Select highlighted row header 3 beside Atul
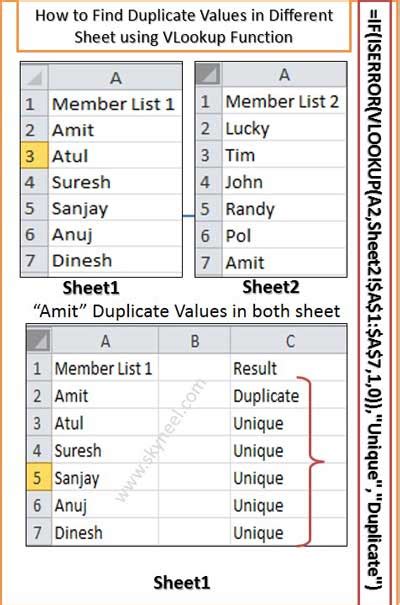Screen dimensions: 400x605 click(x=35, y=155)
